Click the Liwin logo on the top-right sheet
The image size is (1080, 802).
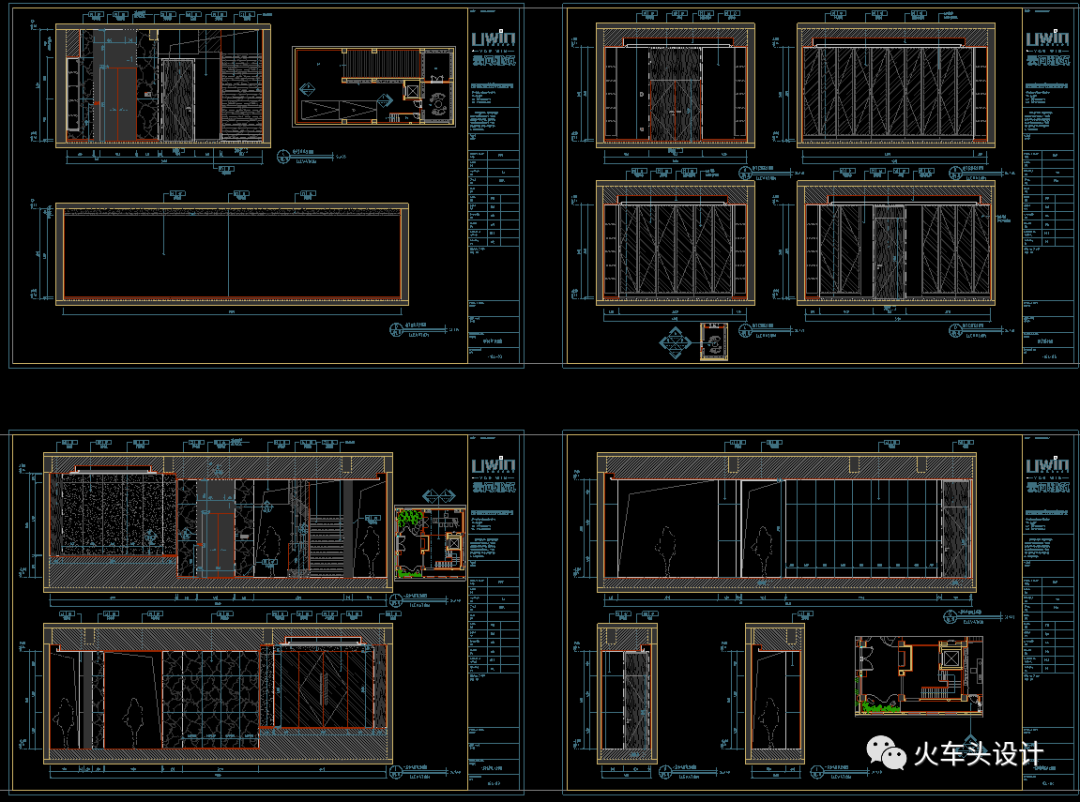coord(1048,39)
